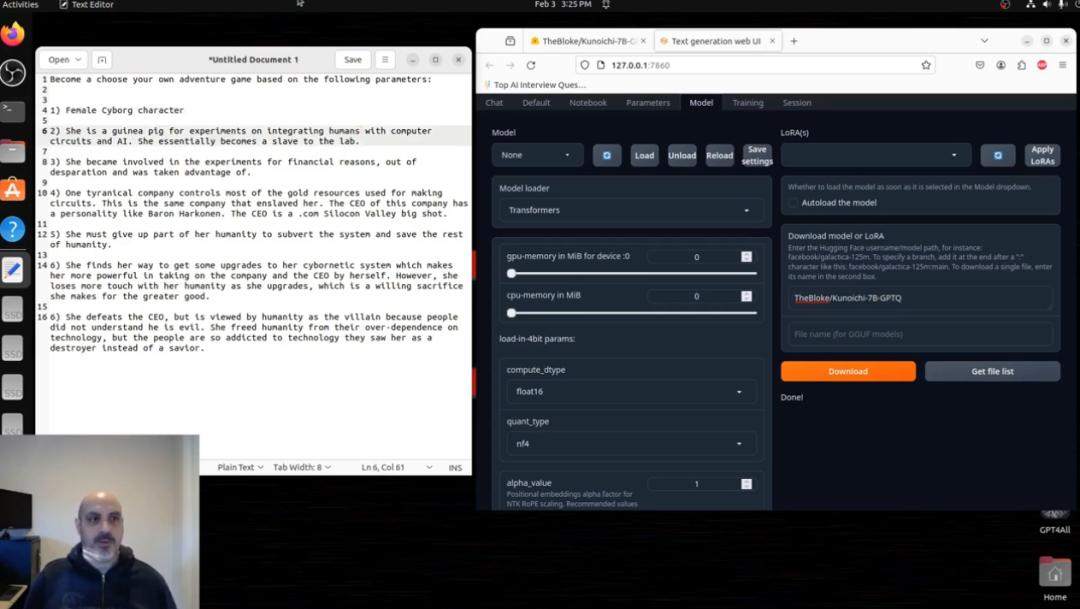
Task: Click the Get file list button
Action: tap(992, 371)
